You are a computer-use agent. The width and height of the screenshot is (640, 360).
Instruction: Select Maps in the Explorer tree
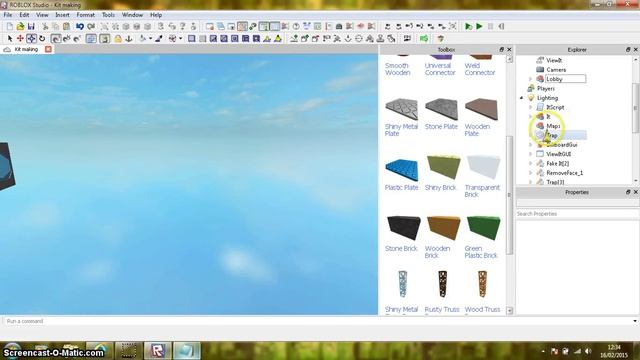point(553,126)
